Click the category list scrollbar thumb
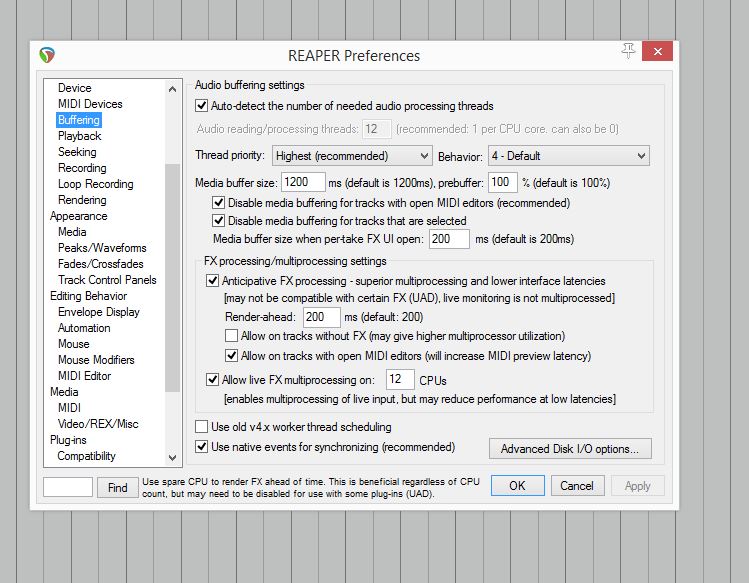 (172, 278)
